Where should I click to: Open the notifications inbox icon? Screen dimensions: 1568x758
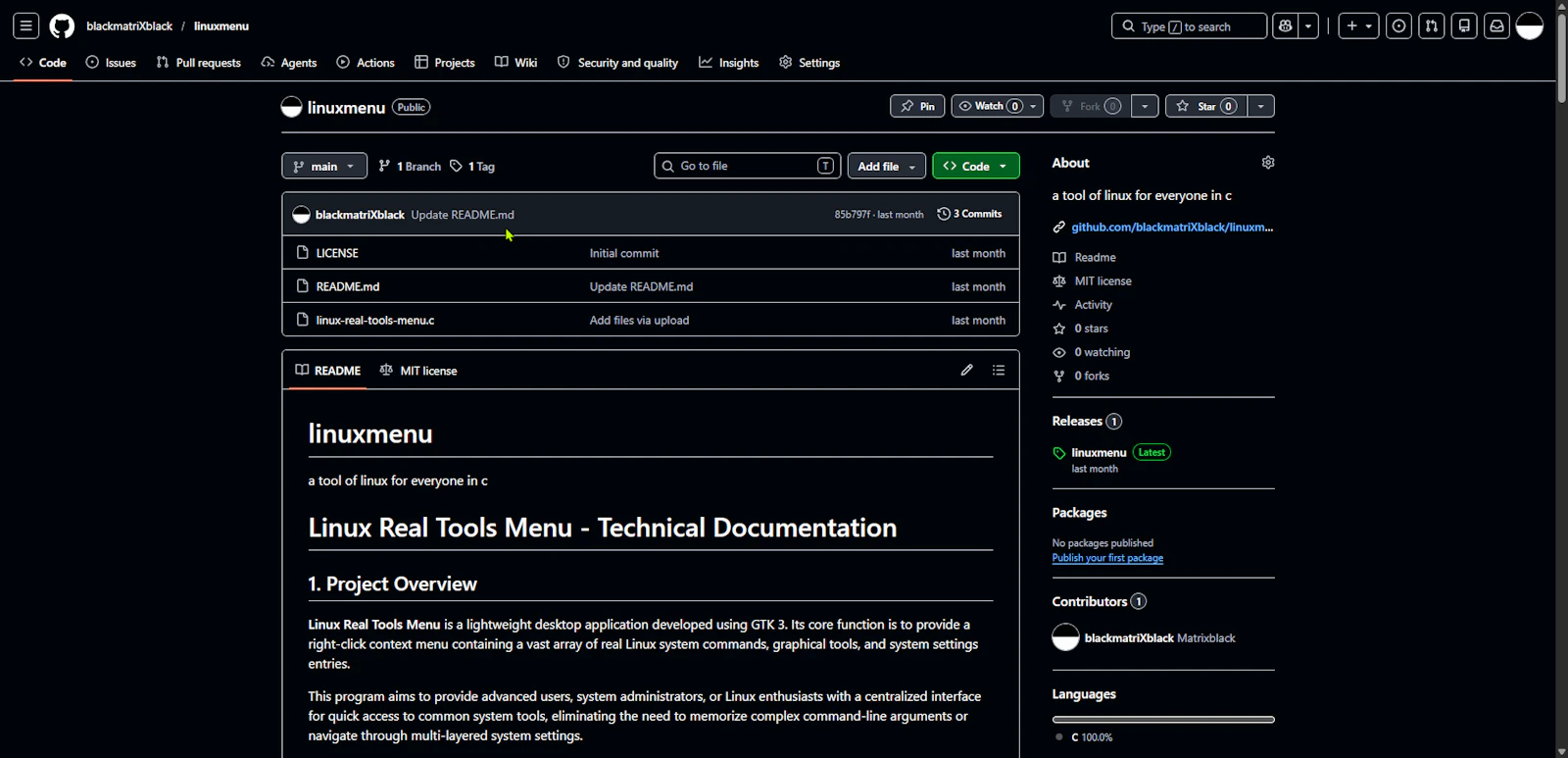tap(1496, 26)
